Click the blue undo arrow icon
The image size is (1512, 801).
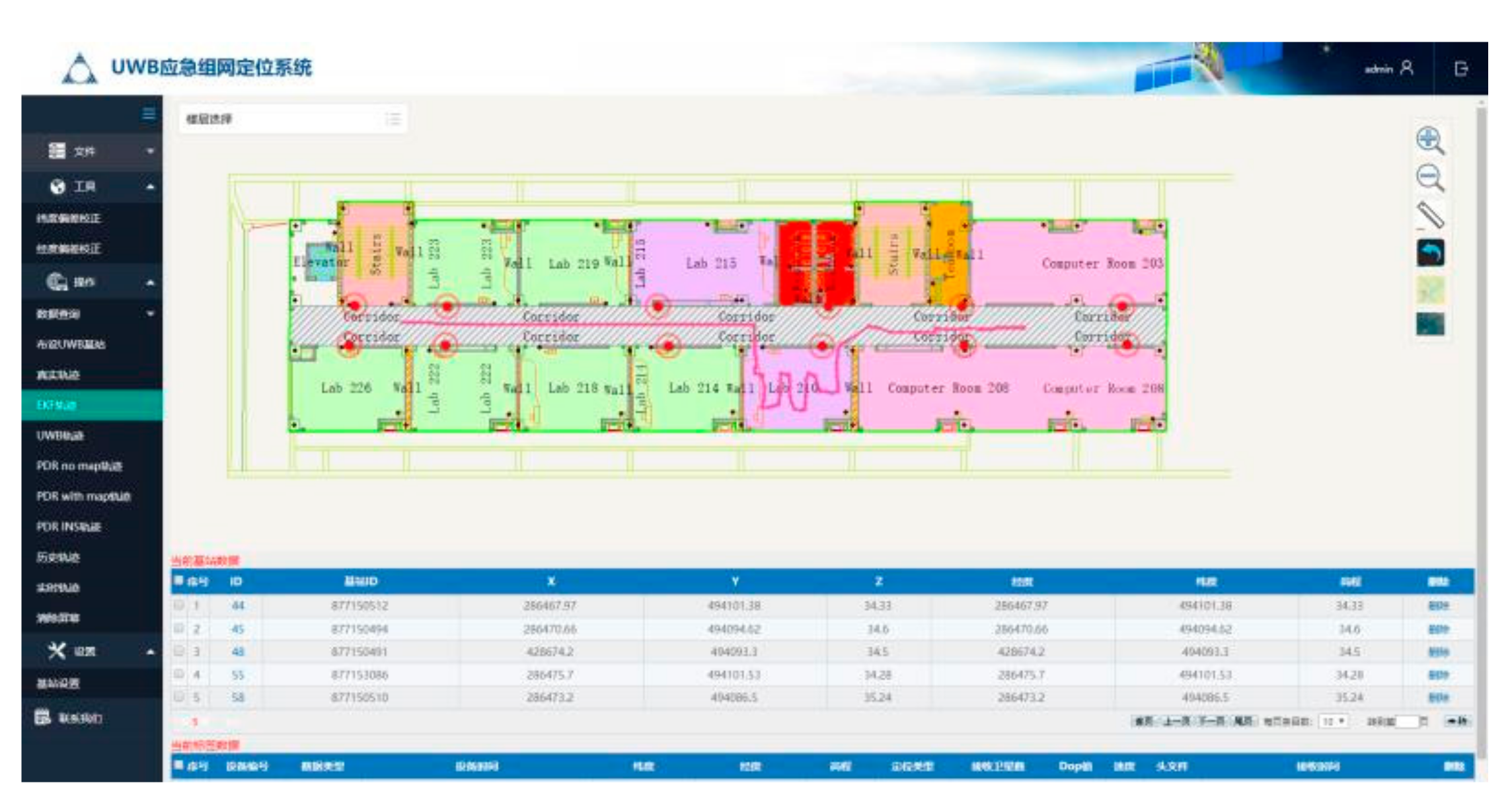(x=1430, y=253)
